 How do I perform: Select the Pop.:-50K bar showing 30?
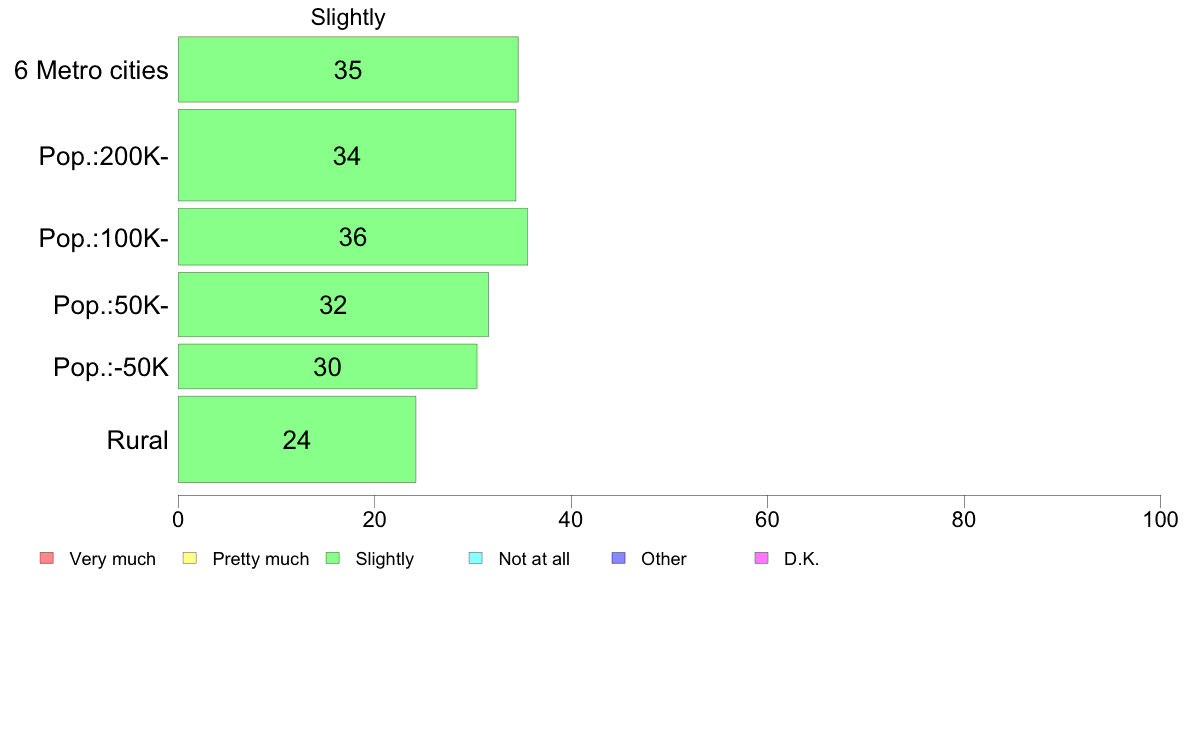[x=328, y=366]
